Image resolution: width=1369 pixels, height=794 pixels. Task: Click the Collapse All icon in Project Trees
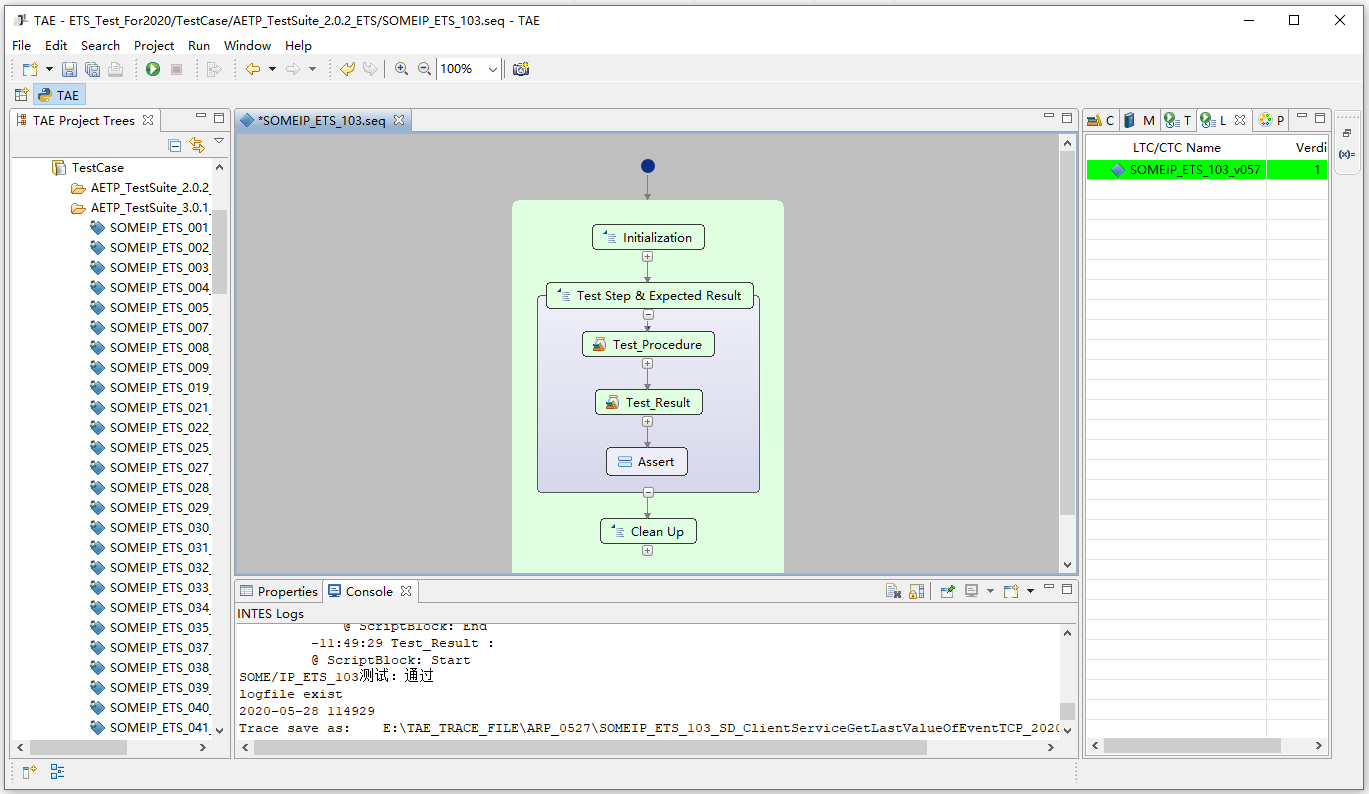pos(175,145)
